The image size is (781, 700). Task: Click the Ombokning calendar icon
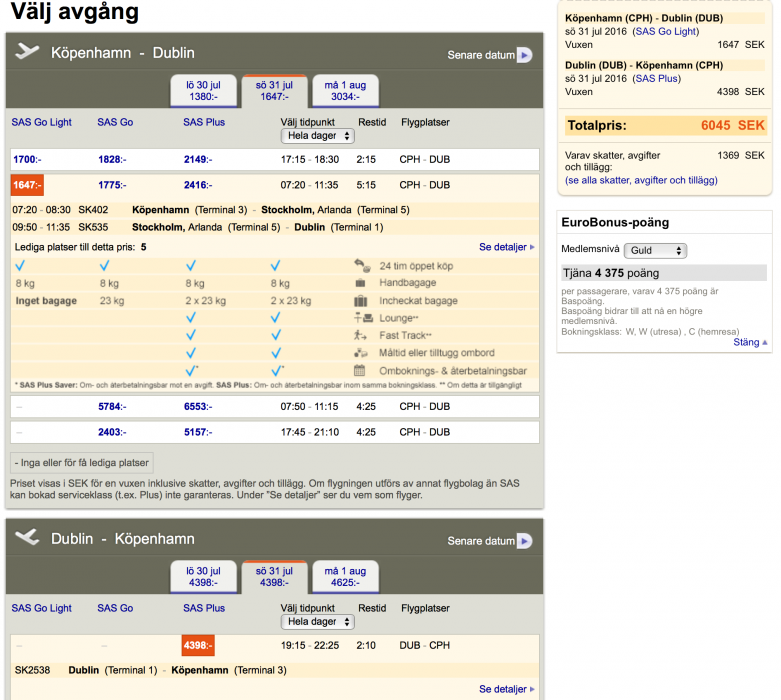(360, 370)
